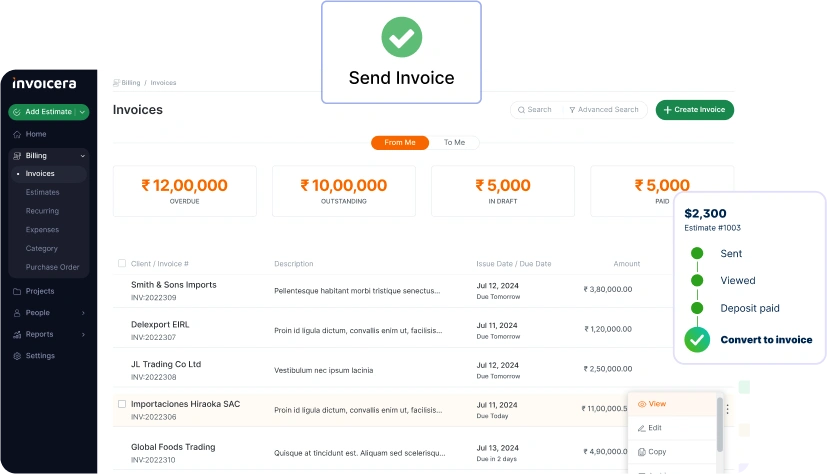Expand the Reports submenu arrow
The width and height of the screenshot is (827, 474).
pos(83,335)
